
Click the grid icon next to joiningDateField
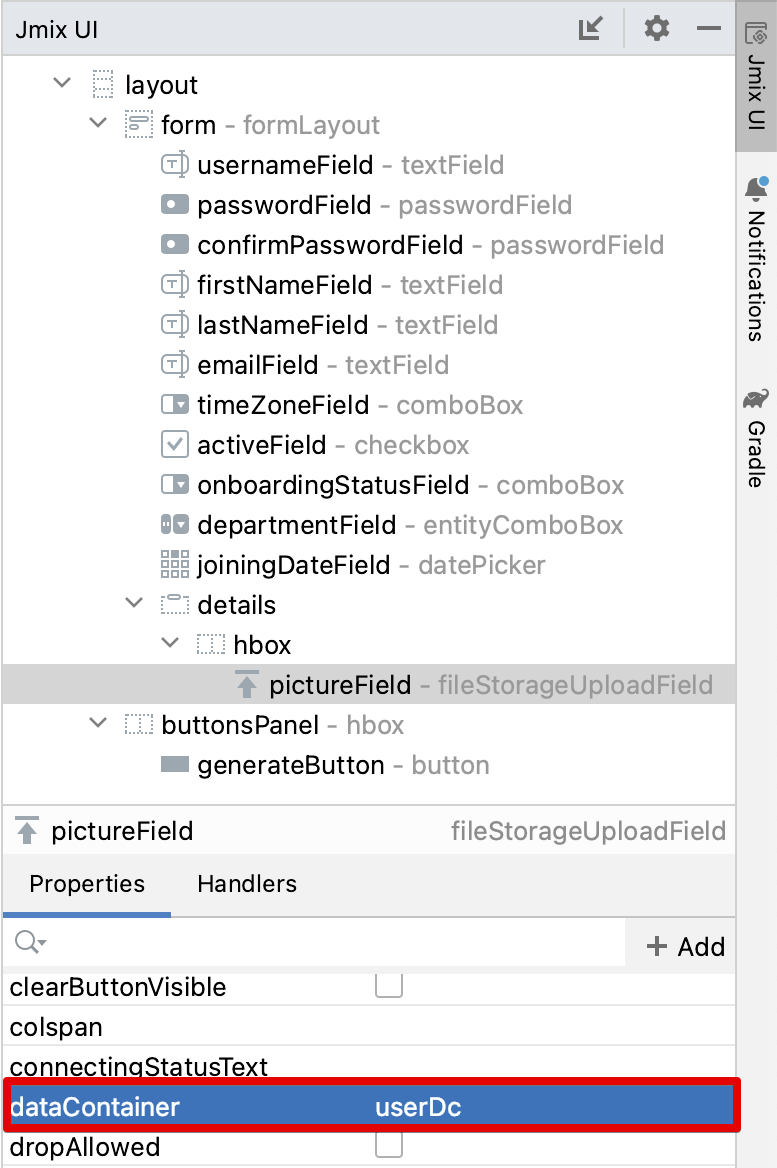coord(175,565)
